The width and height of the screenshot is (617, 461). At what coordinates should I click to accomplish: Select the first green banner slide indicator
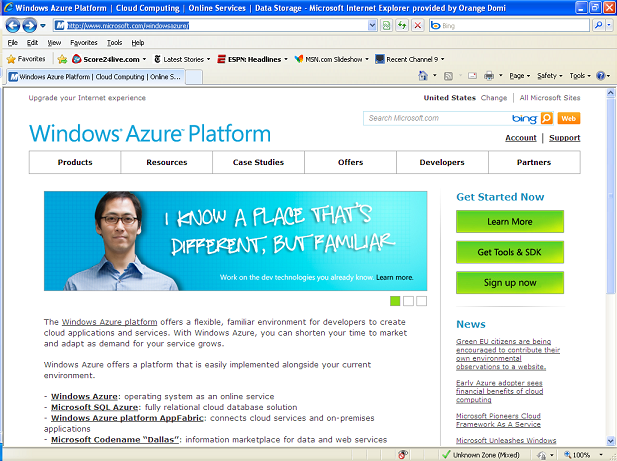395,301
